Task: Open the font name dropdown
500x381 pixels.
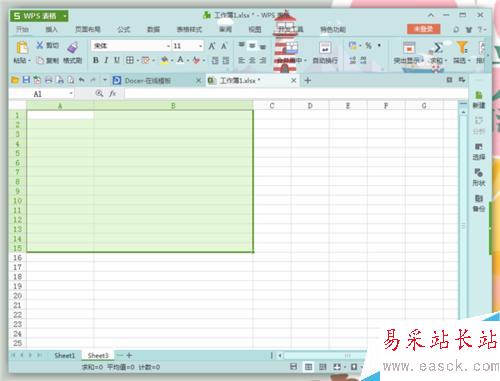Action: tap(168, 46)
